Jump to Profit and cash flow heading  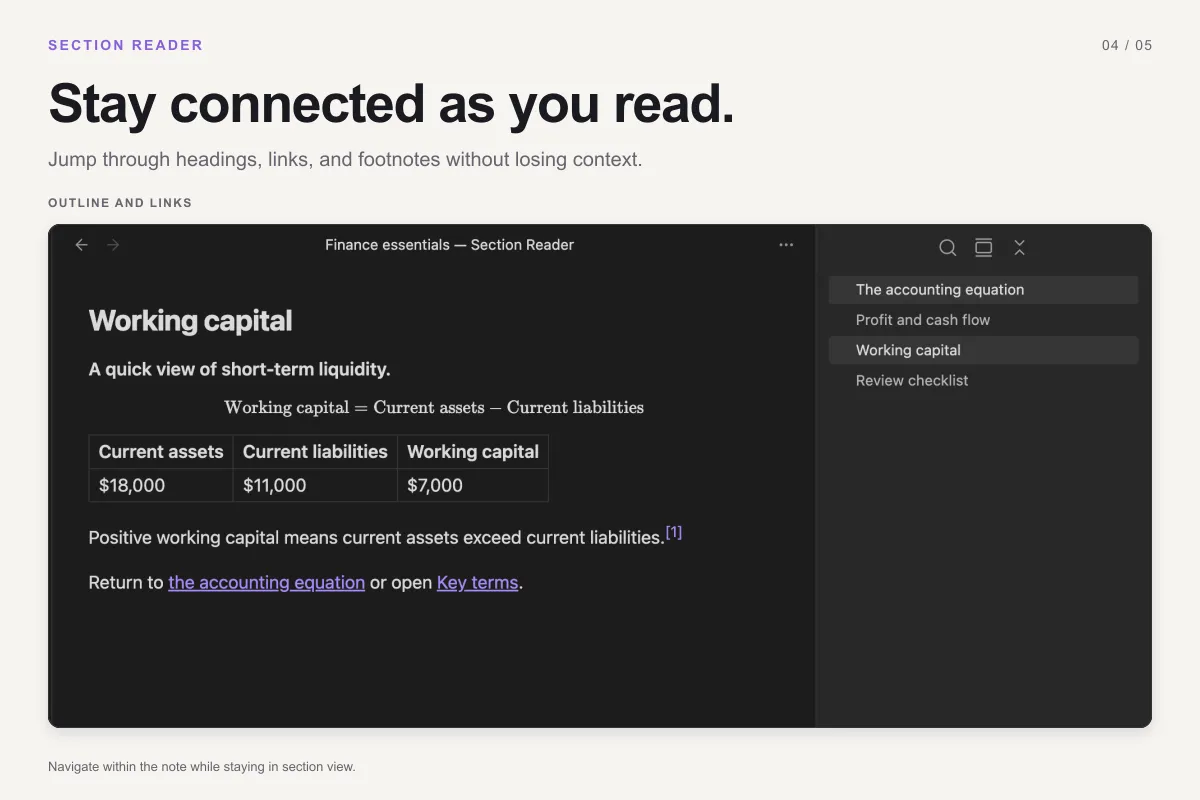coord(984,320)
